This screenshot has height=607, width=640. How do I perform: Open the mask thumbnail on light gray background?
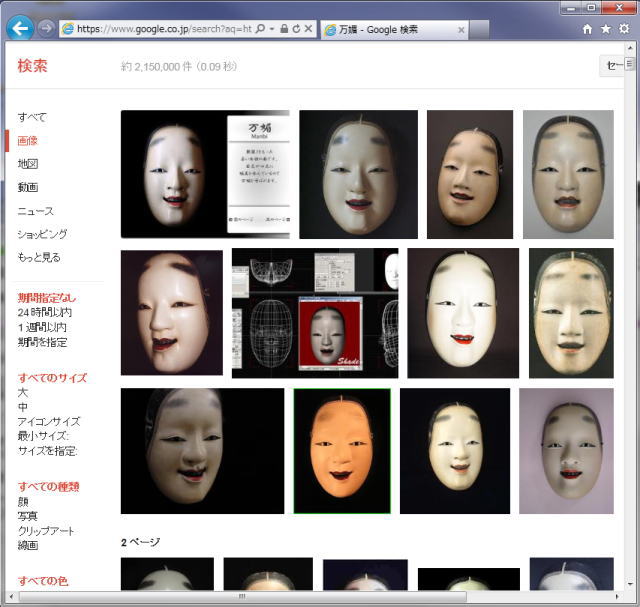pyautogui.click(x=568, y=174)
